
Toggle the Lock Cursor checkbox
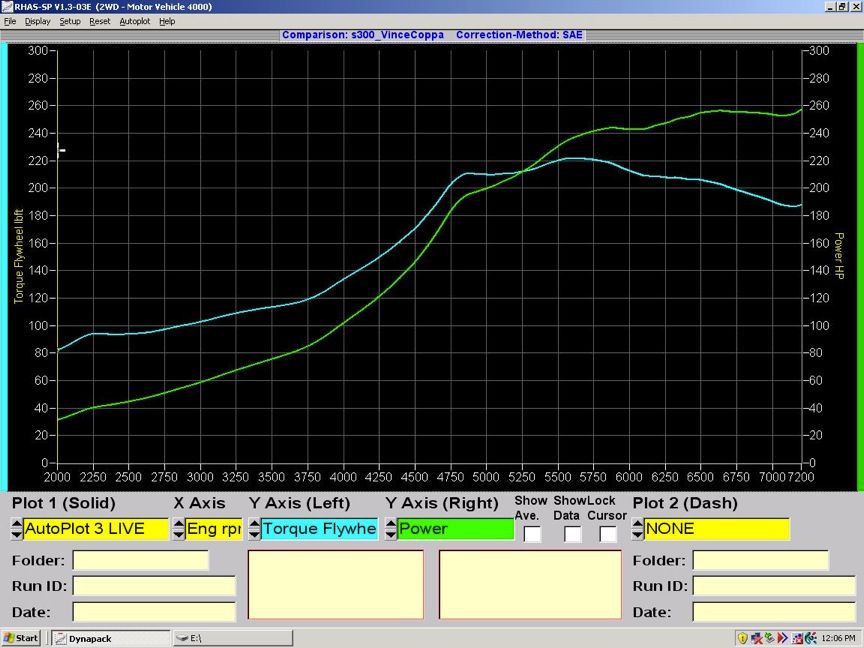point(608,534)
